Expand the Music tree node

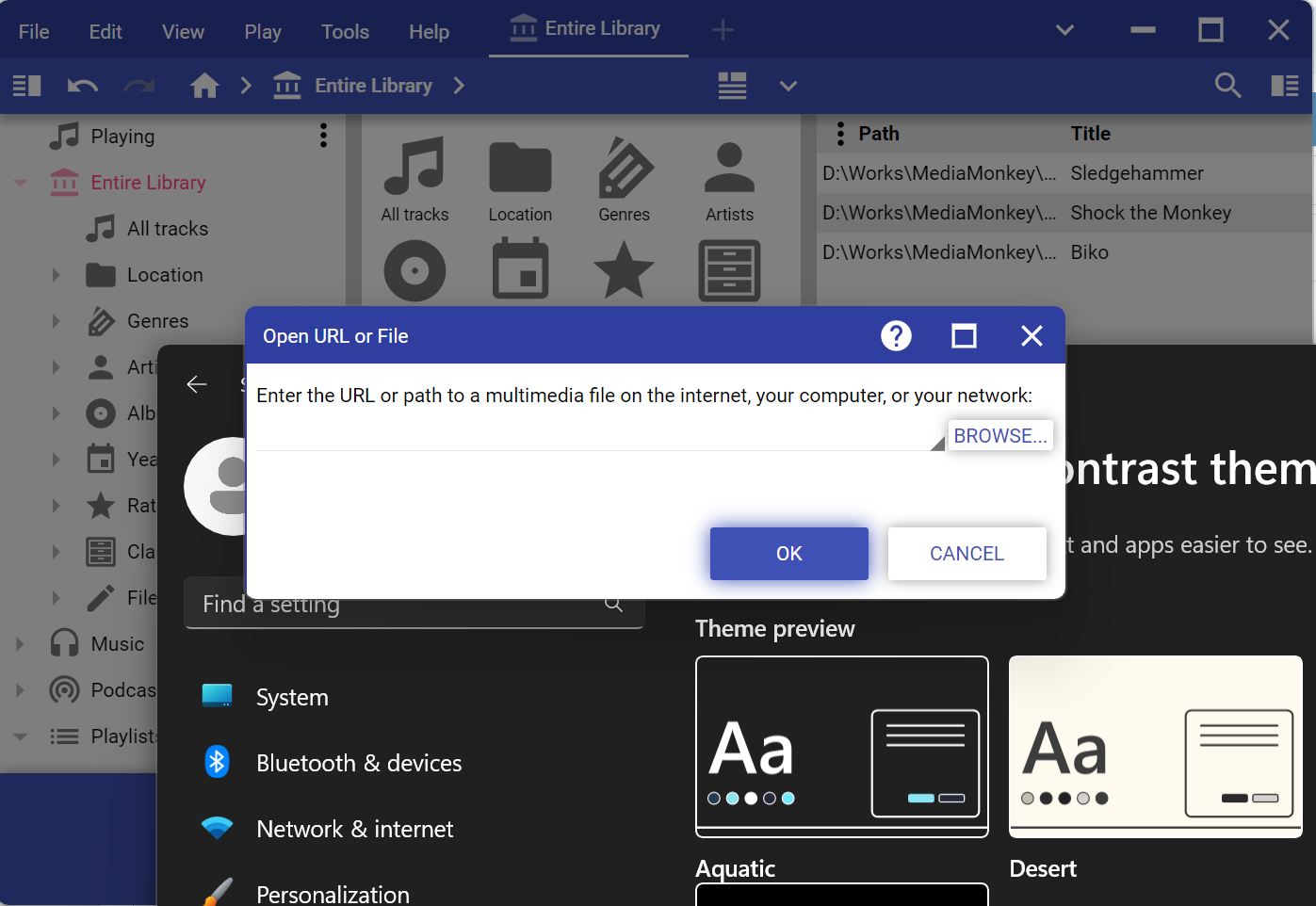20,644
